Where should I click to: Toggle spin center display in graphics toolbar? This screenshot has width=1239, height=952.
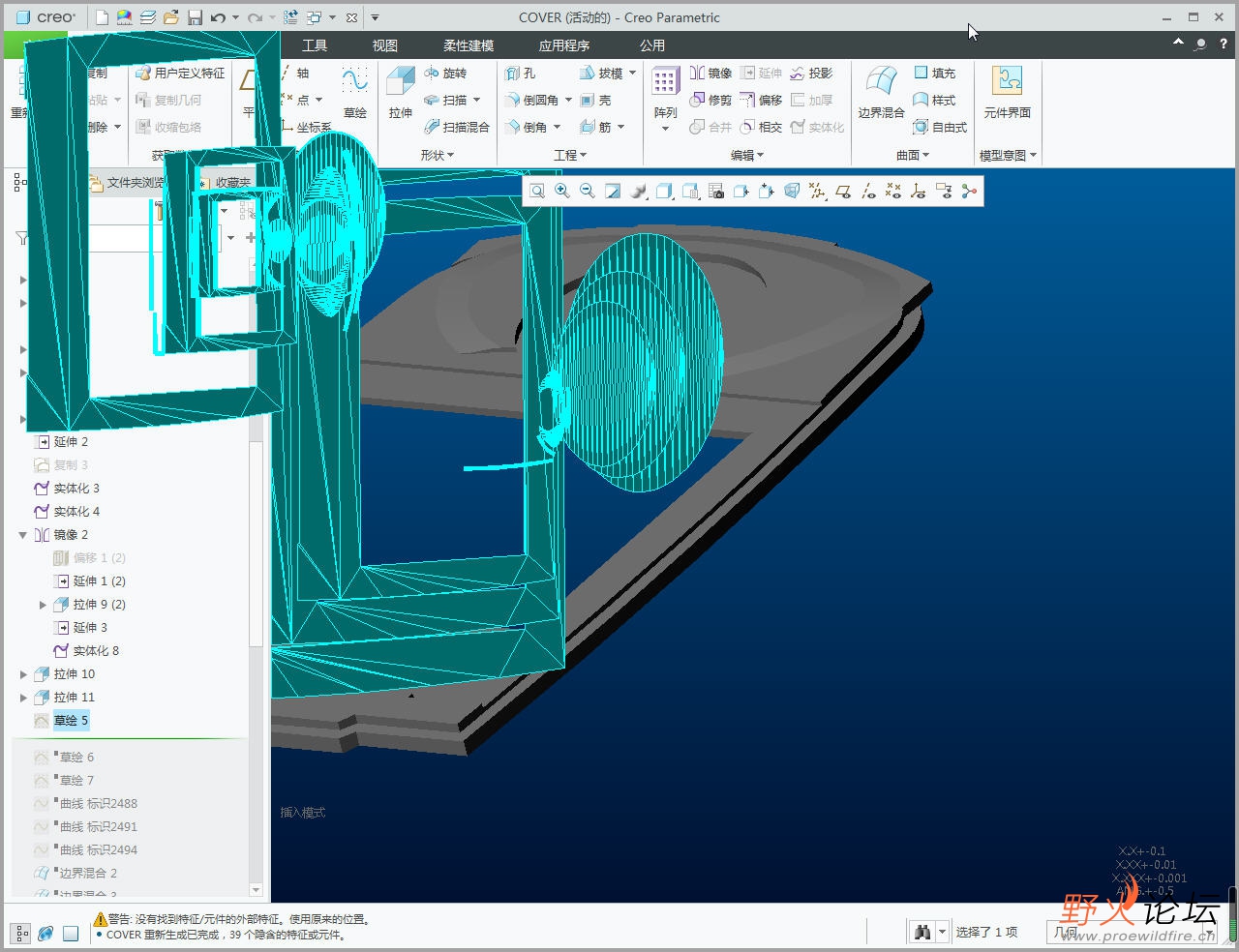(x=969, y=192)
